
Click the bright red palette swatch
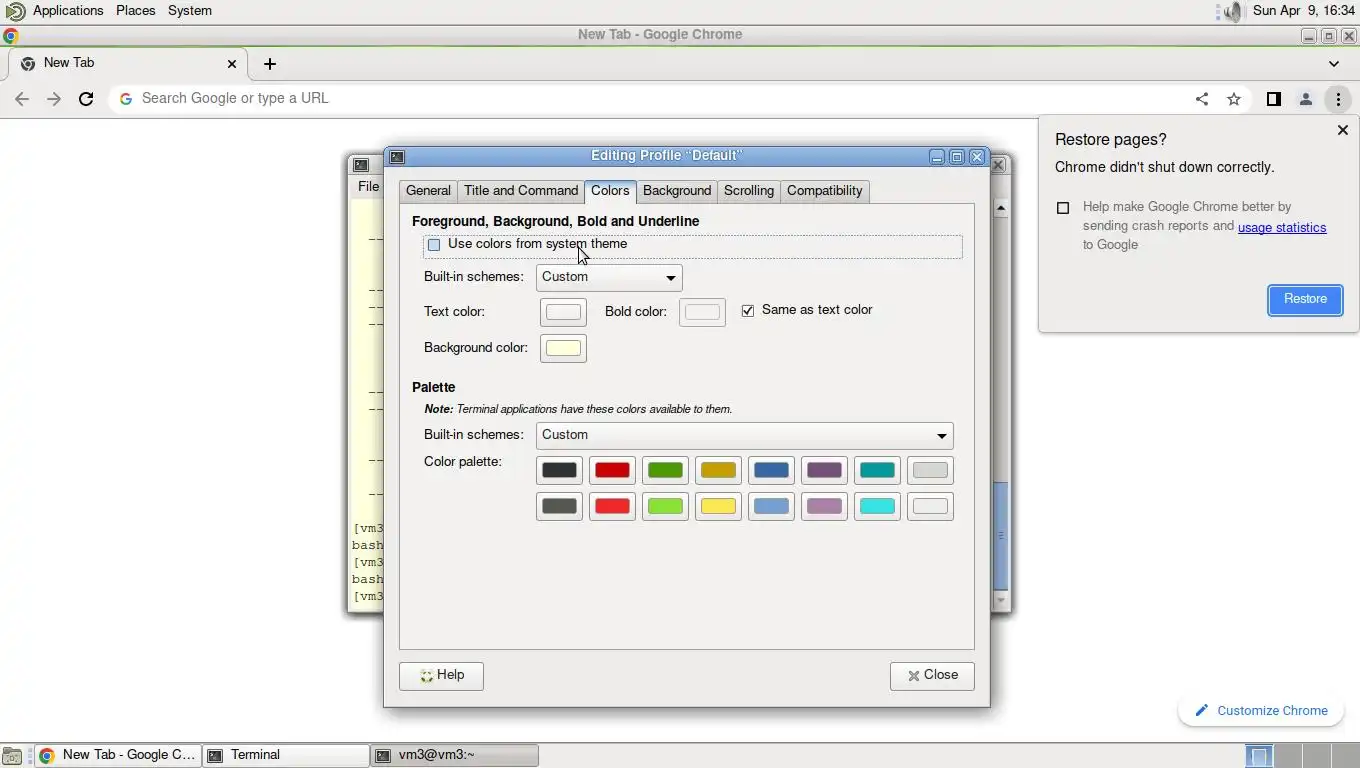[612, 506]
